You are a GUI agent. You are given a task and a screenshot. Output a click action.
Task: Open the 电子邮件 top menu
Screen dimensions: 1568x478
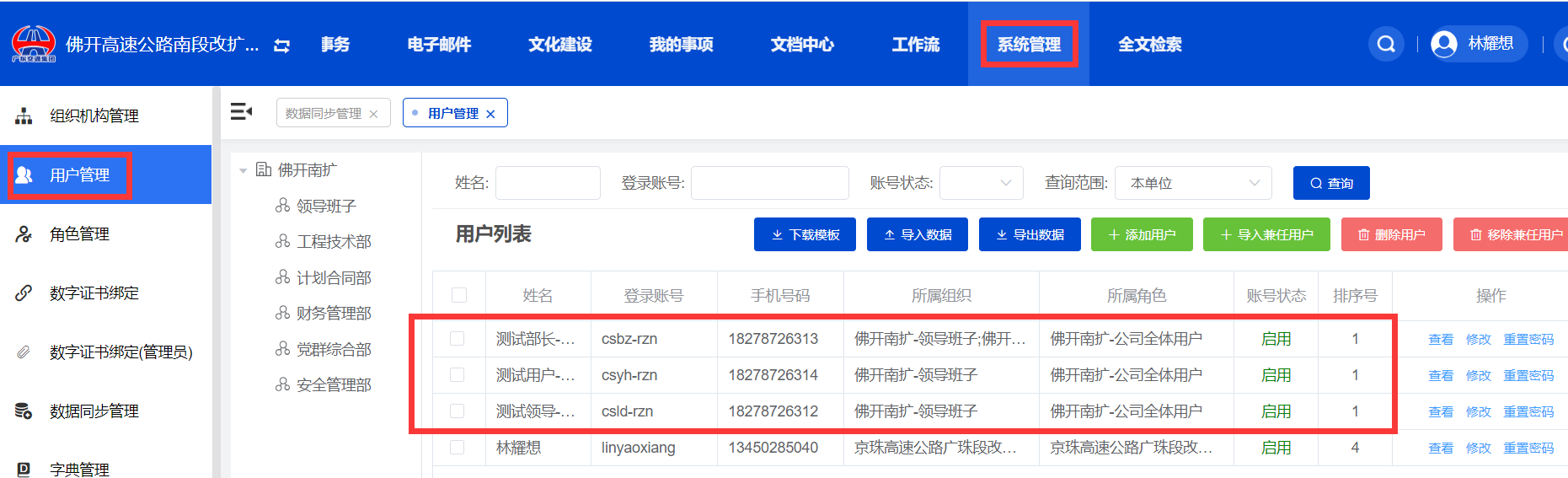pos(439,45)
